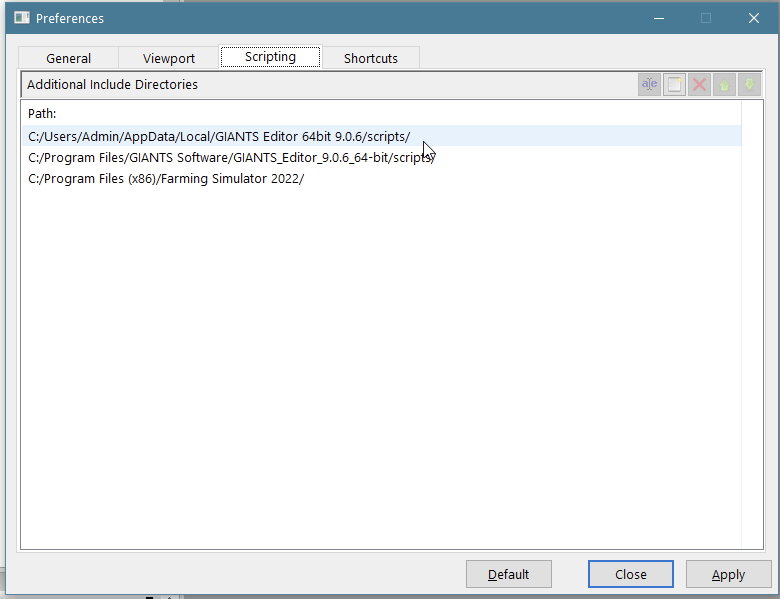The image size is (780, 599).
Task: Select the Farming Simulator 2022 path
Action: tap(166, 179)
